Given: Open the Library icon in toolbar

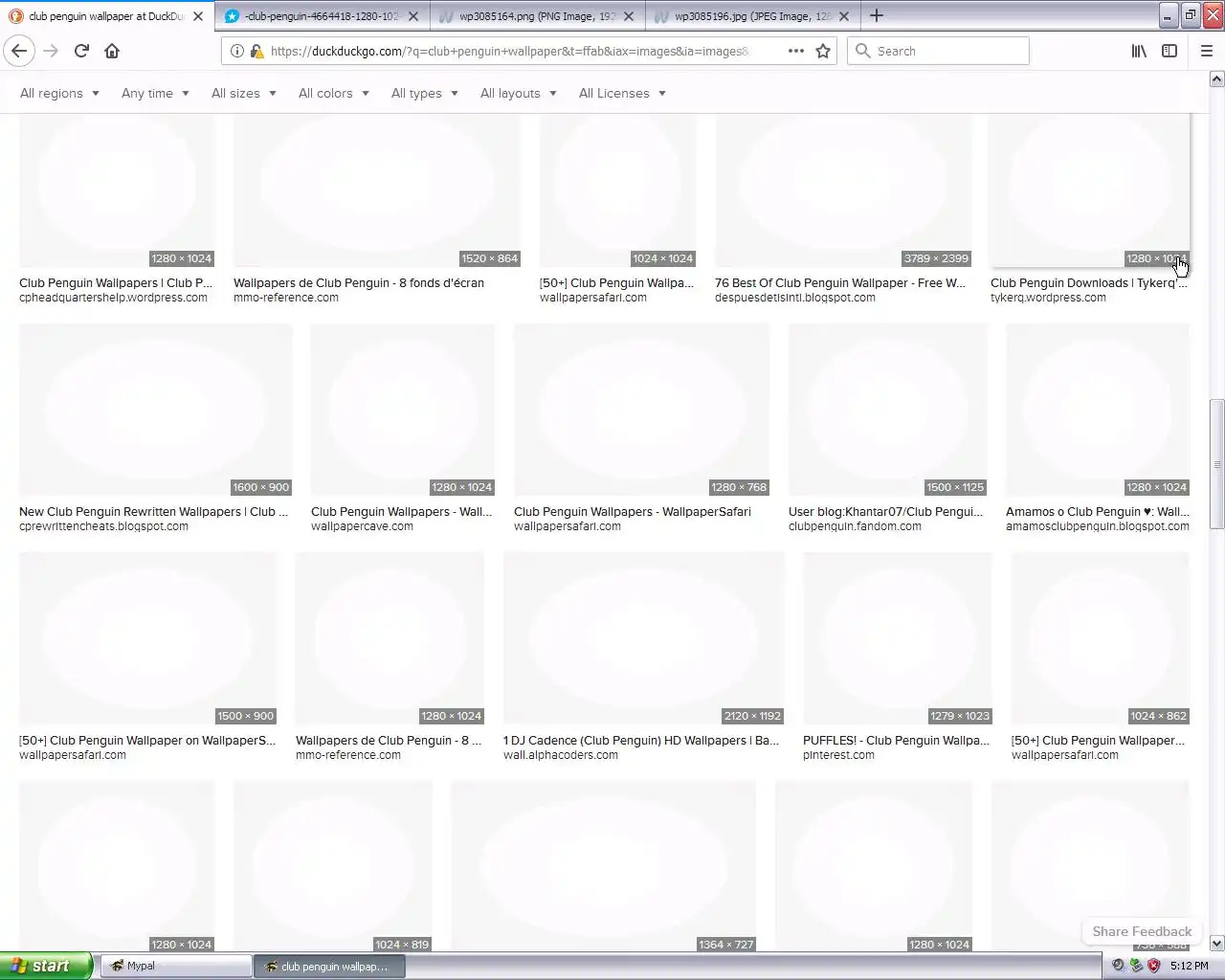Looking at the screenshot, I should (x=1139, y=51).
